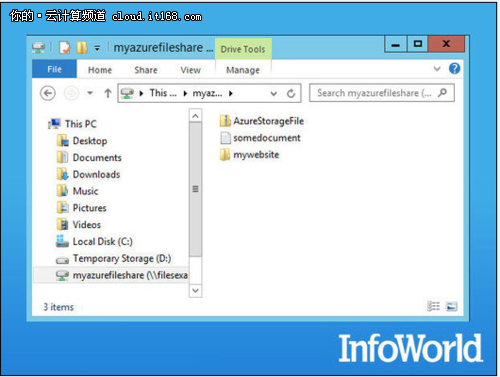Select the somedocument file name
The height and width of the screenshot is (377, 500).
click(267, 138)
